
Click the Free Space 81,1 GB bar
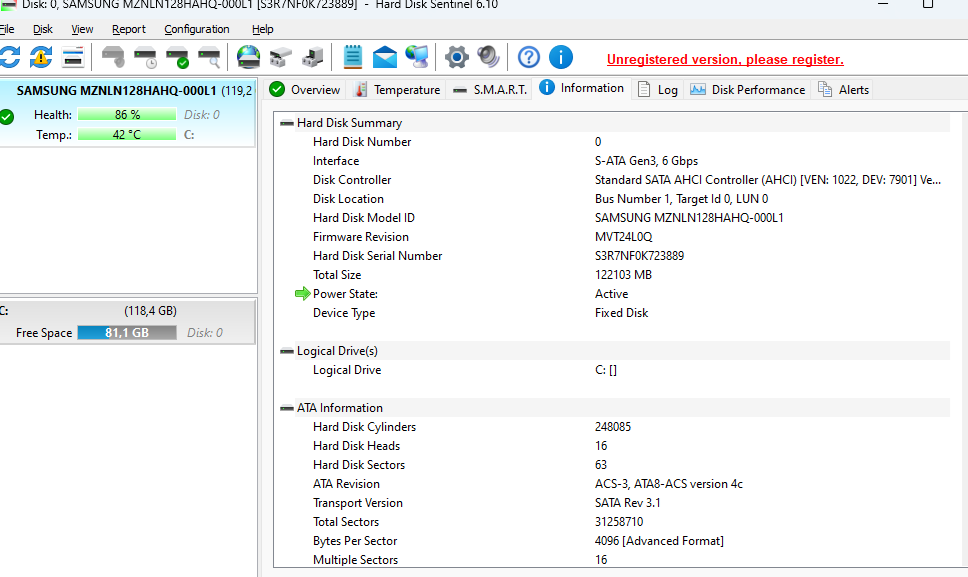click(126, 333)
